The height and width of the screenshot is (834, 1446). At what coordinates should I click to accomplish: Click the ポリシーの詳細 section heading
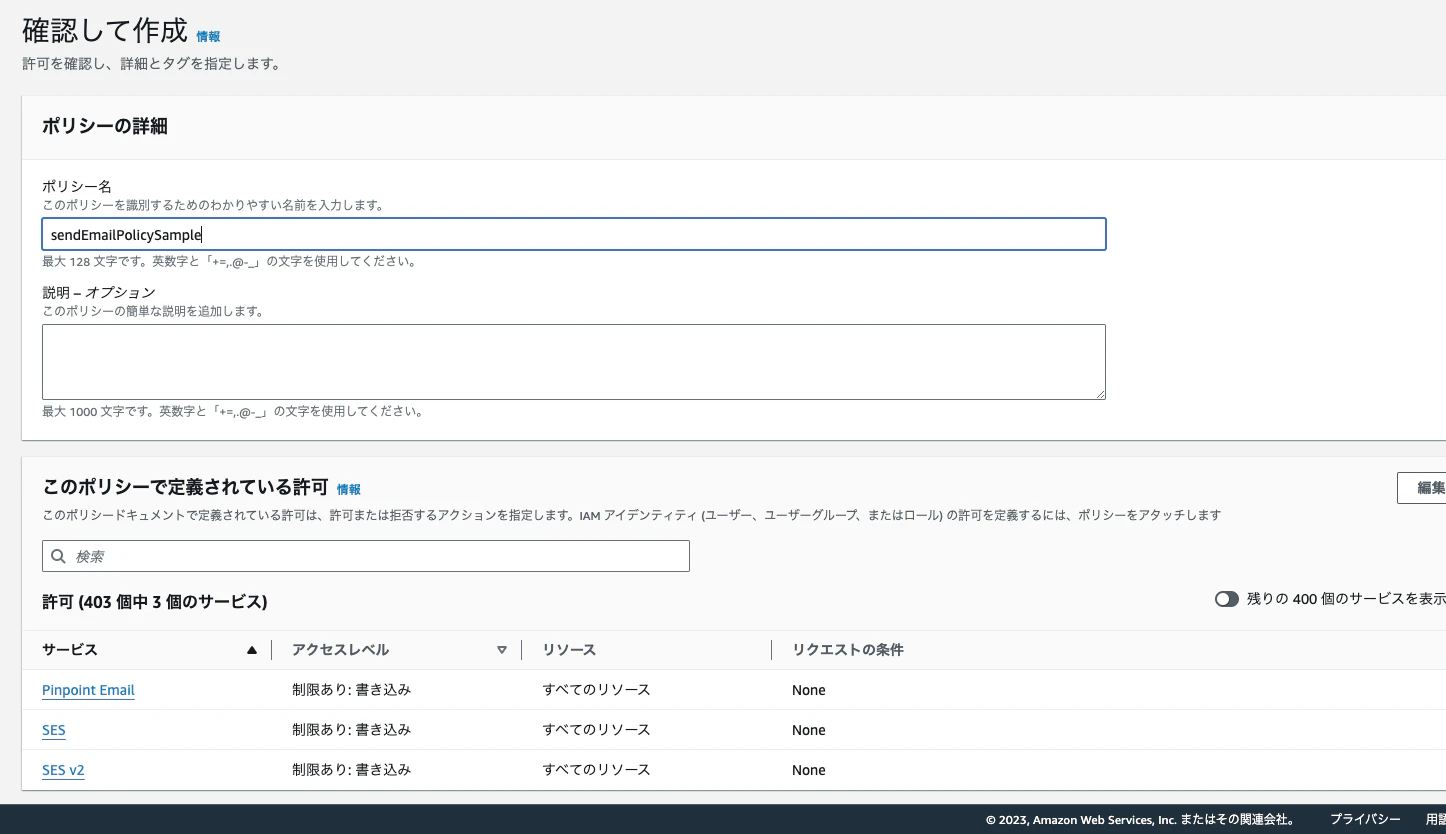coord(105,126)
